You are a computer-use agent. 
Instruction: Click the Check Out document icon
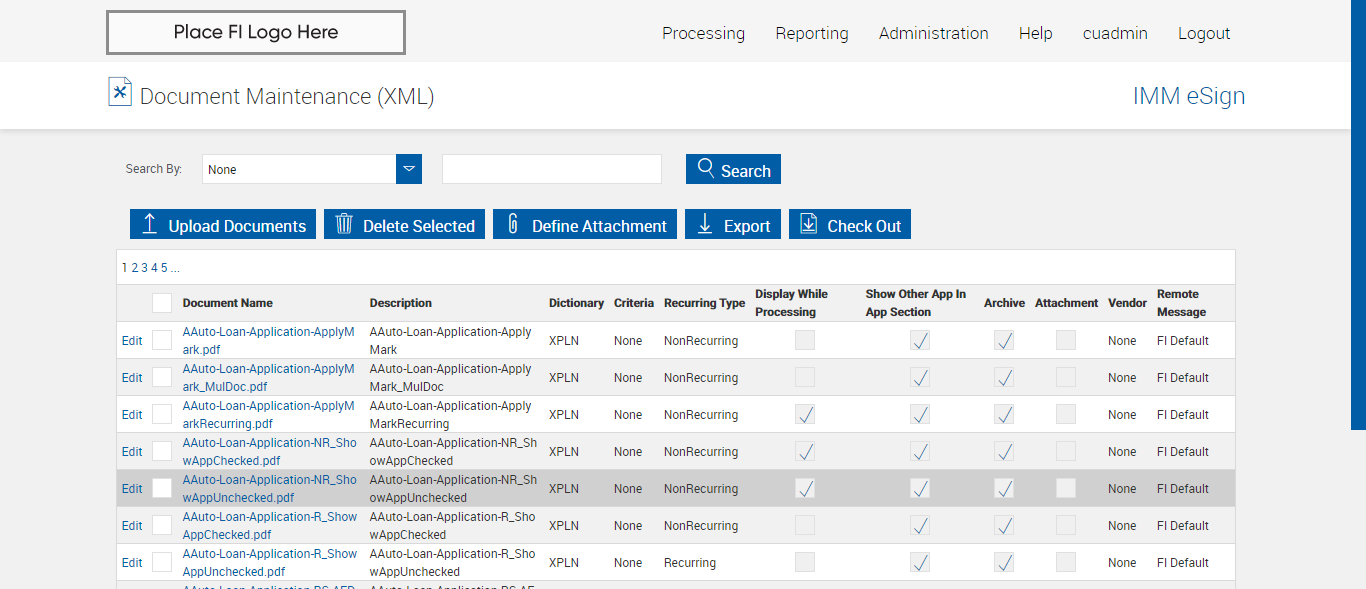click(809, 224)
